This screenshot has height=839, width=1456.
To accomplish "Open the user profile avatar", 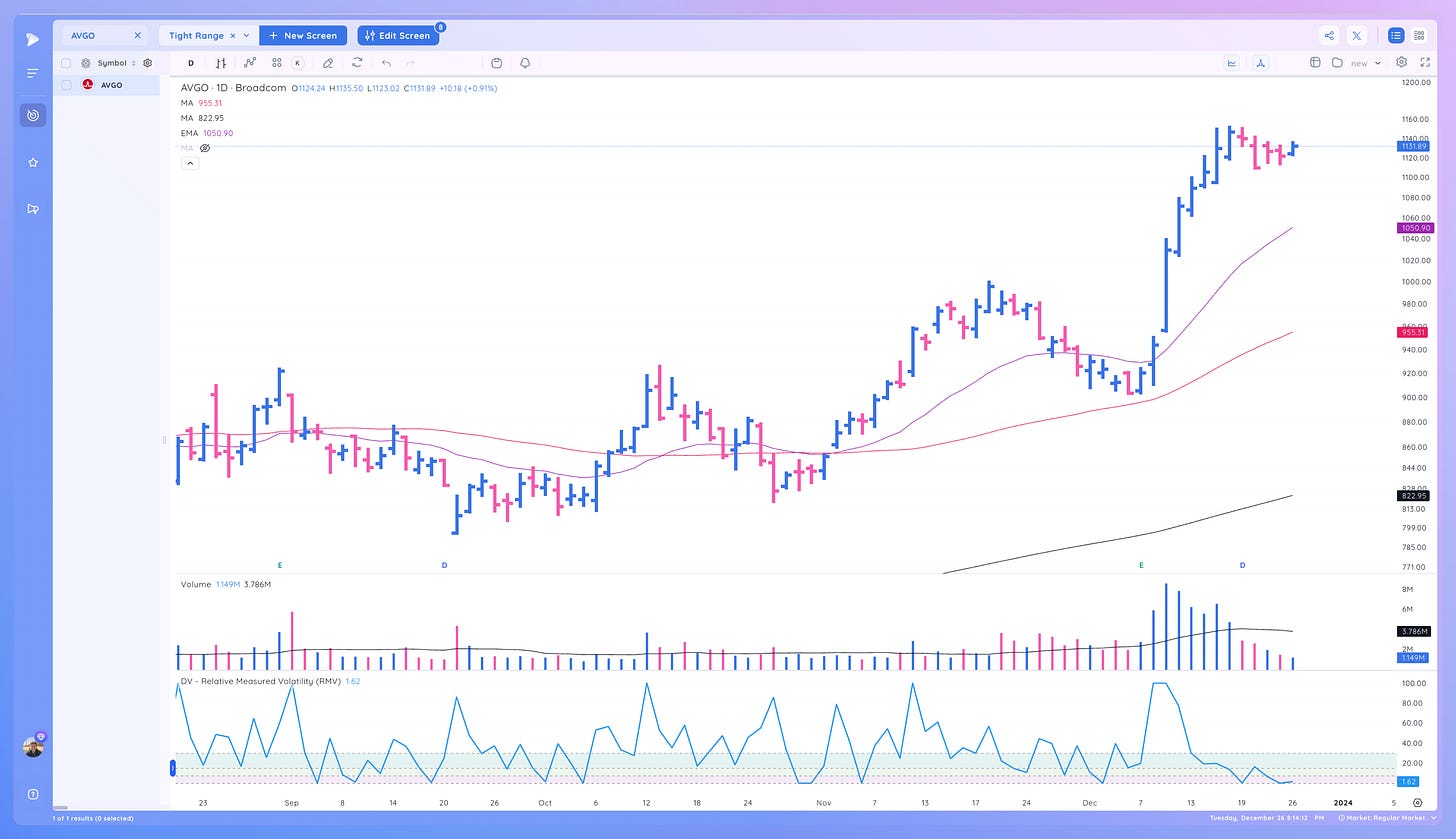I will [33, 746].
